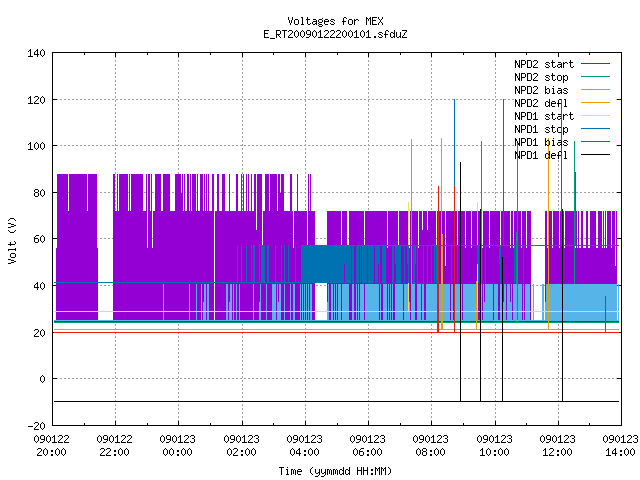Click the '090123 02:00' time tick label

point(241,446)
